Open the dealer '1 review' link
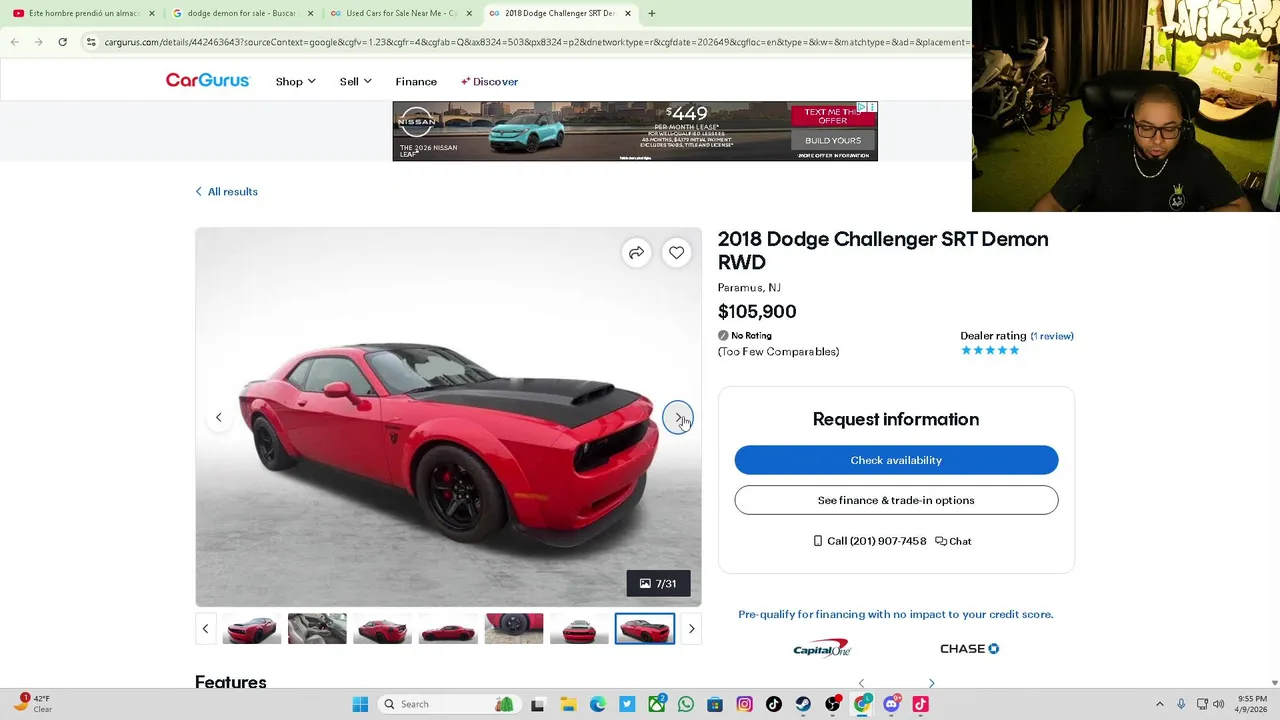 click(x=1052, y=336)
